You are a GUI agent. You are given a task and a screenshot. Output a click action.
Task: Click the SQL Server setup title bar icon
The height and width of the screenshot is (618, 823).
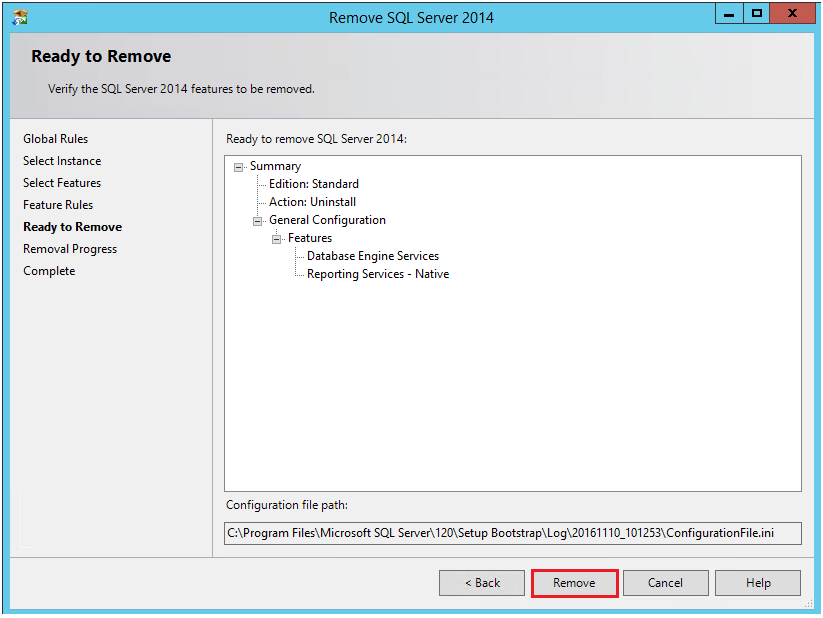click(20, 17)
